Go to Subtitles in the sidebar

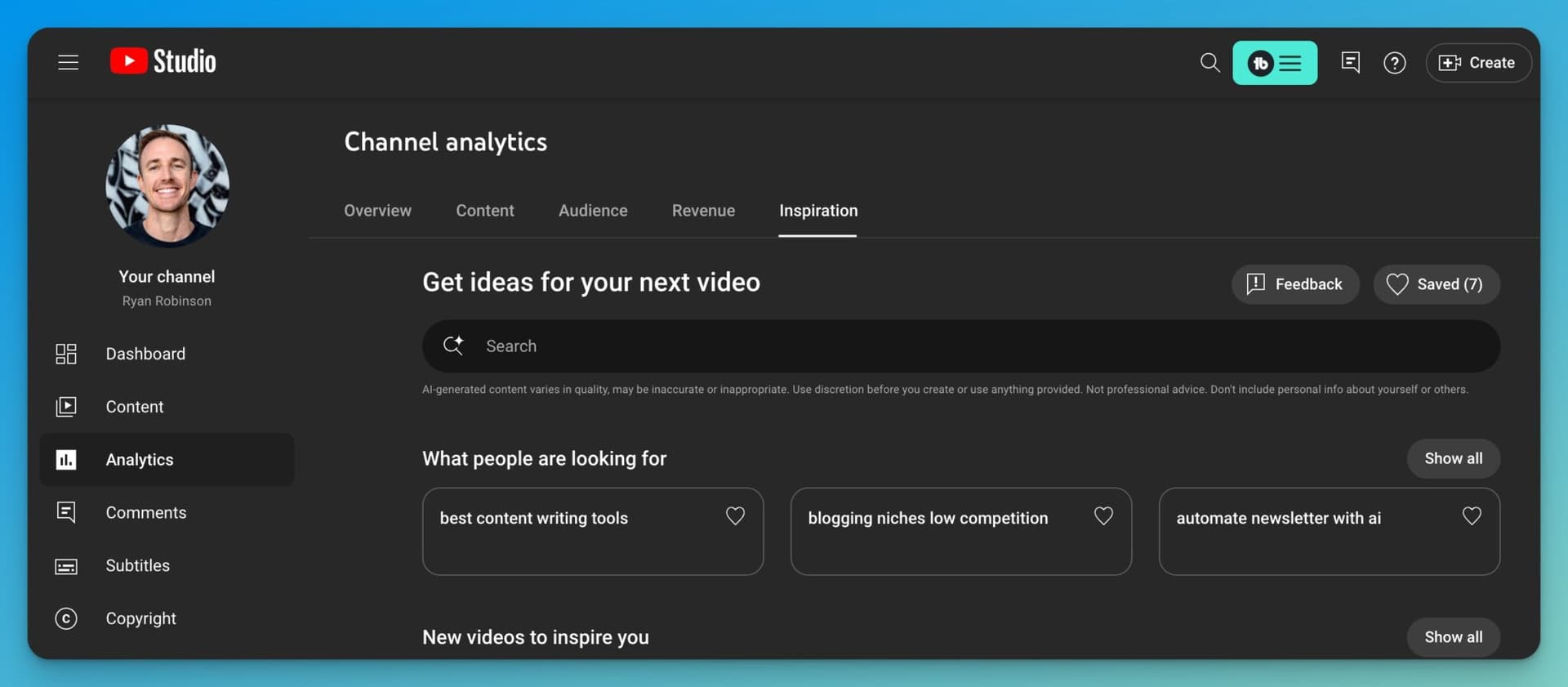[x=137, y=565]
